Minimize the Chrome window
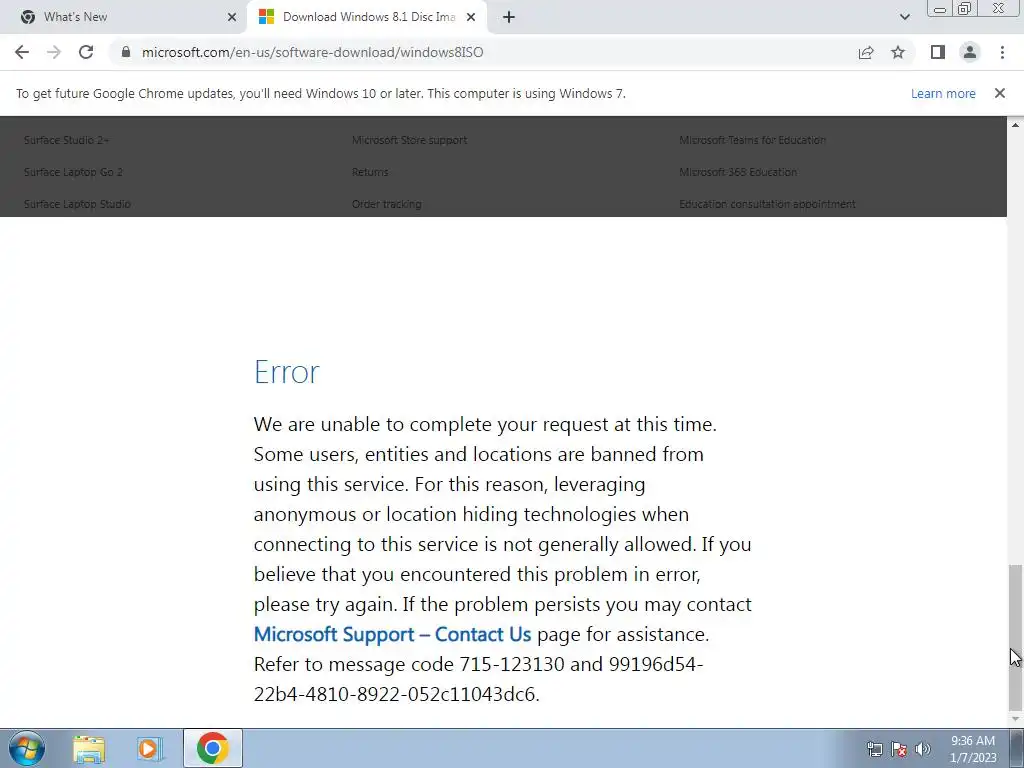Viewport: 1024px width, 768px height. point(940,9)
